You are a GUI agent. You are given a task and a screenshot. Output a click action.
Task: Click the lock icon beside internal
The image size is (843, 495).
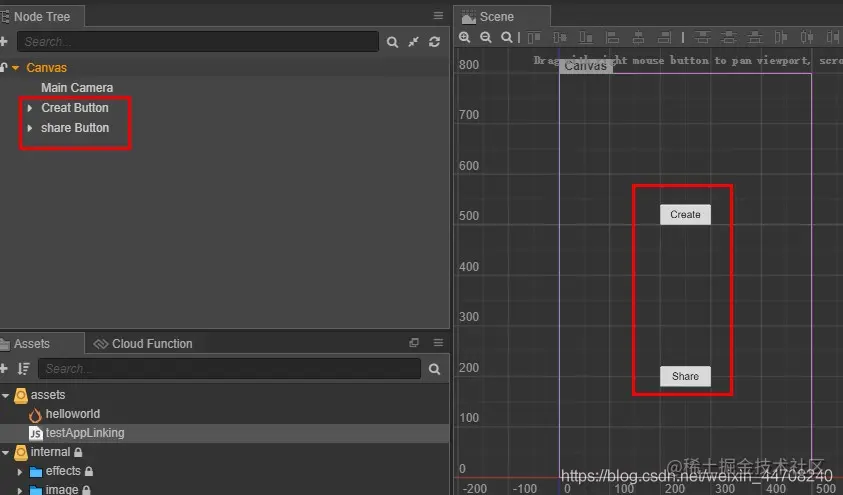pyautogui.click(x=78, y=452)
